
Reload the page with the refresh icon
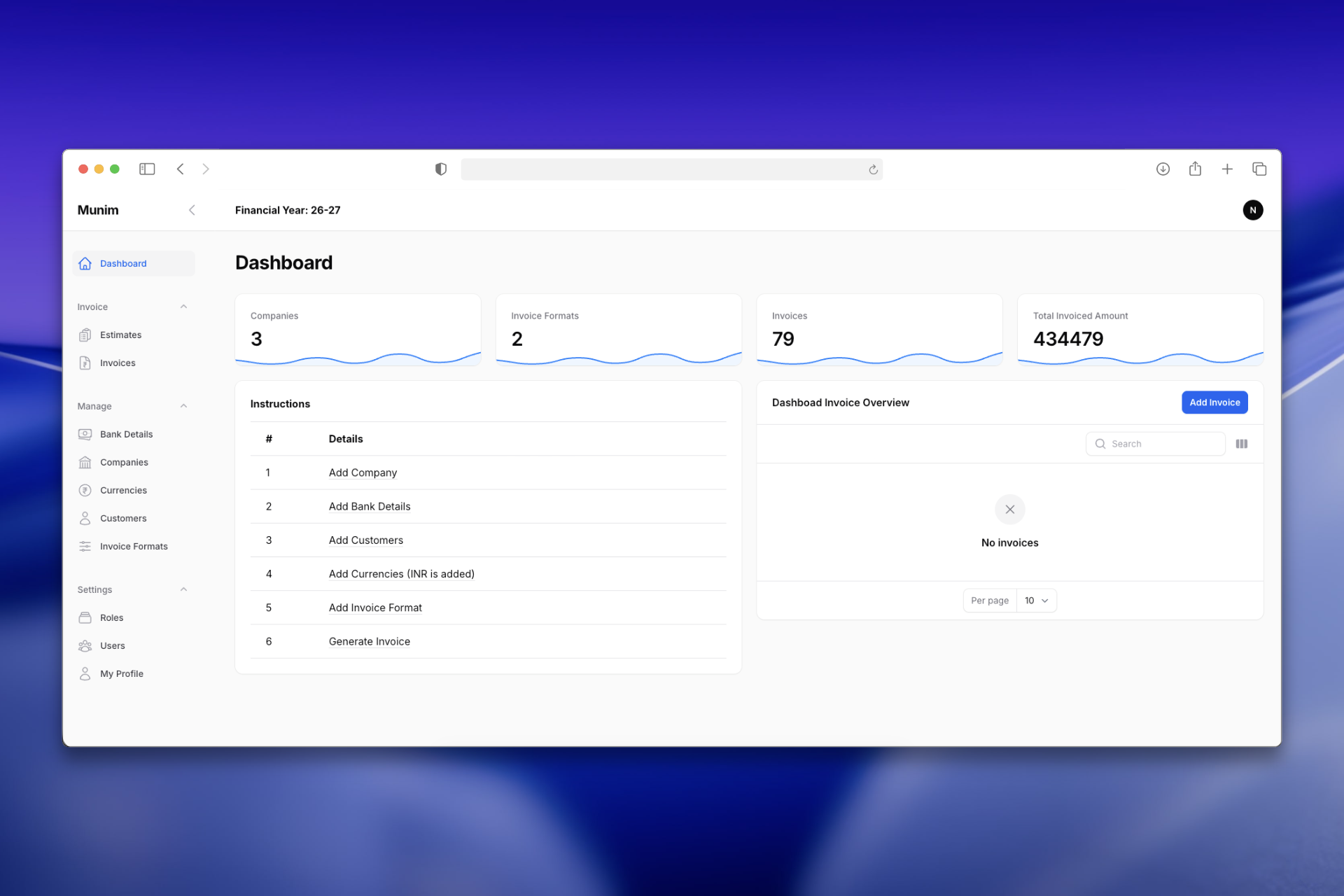[873, 169]
